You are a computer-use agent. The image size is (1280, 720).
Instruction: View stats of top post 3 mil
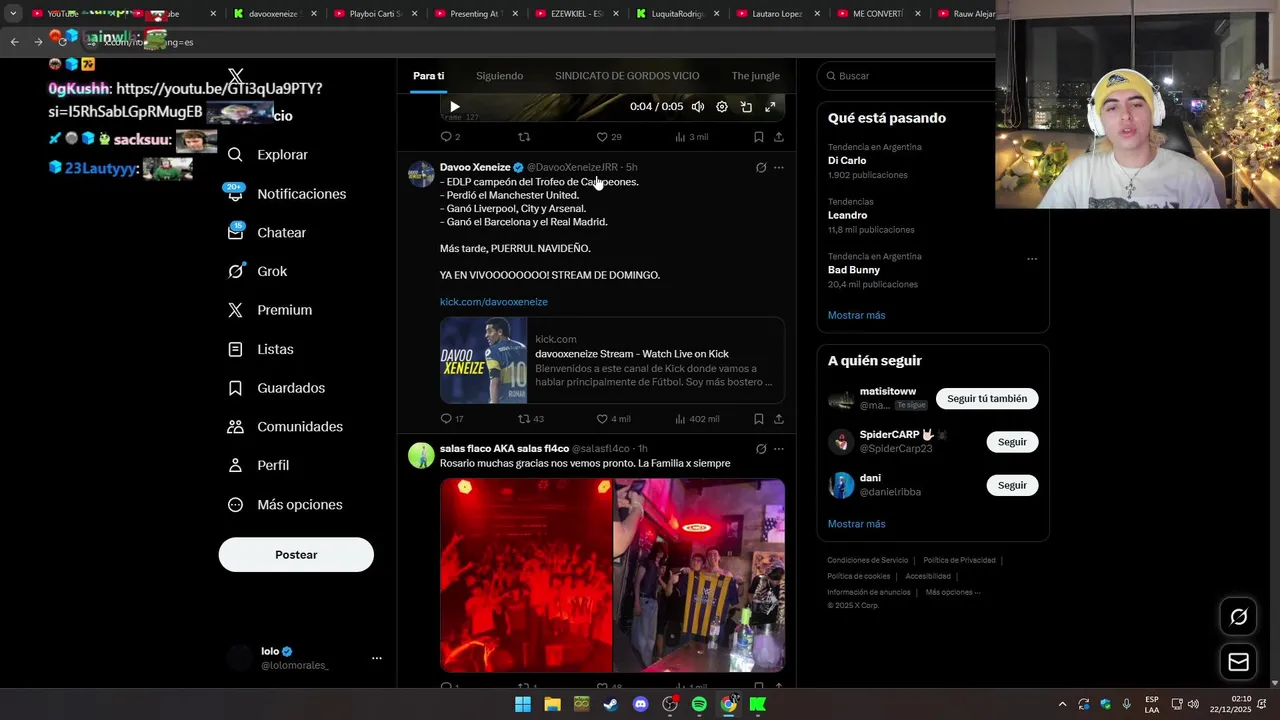click(x=691, y=137)
